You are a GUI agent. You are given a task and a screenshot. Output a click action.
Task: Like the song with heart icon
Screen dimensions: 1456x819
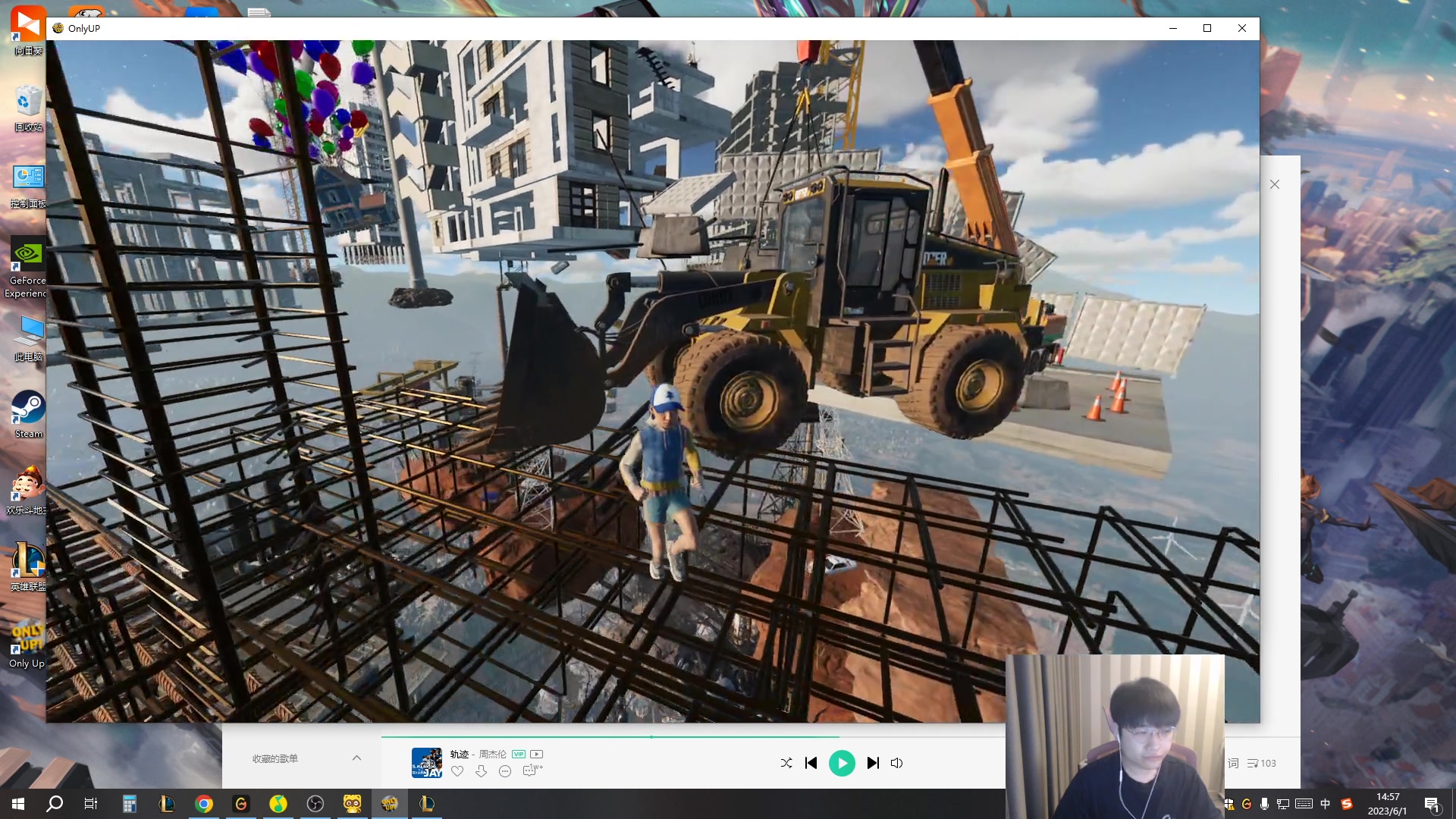457,771
